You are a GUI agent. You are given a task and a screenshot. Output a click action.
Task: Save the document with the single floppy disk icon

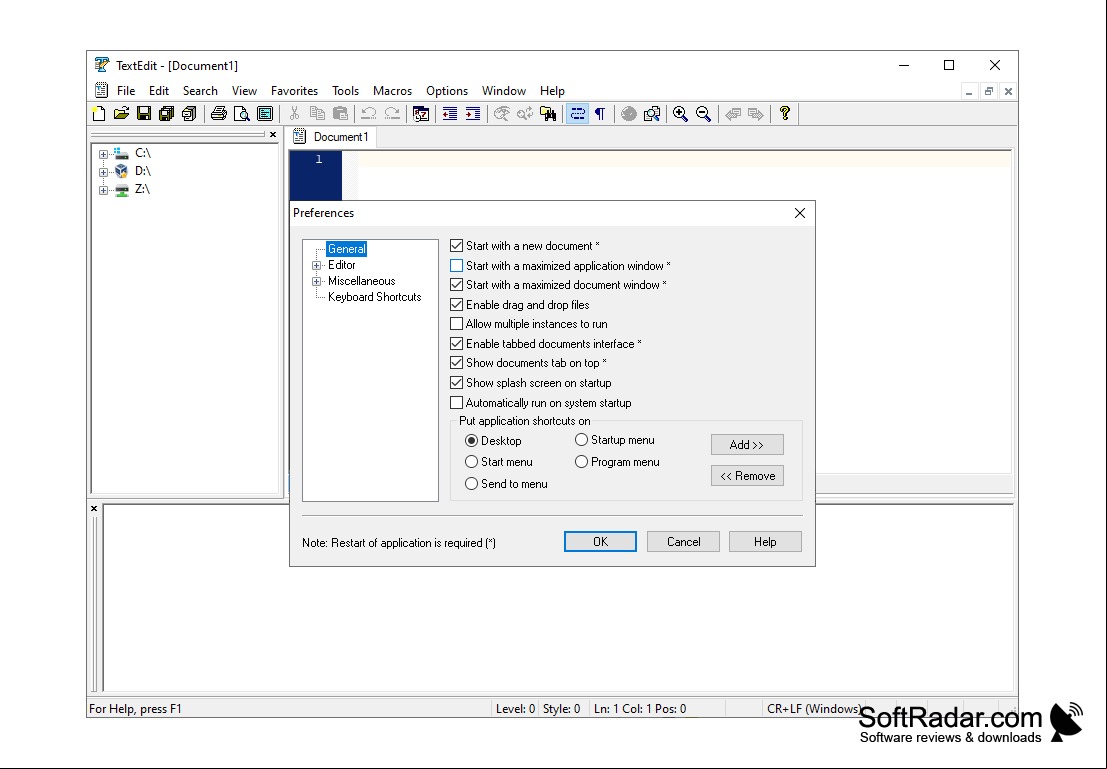coord(144,114)
